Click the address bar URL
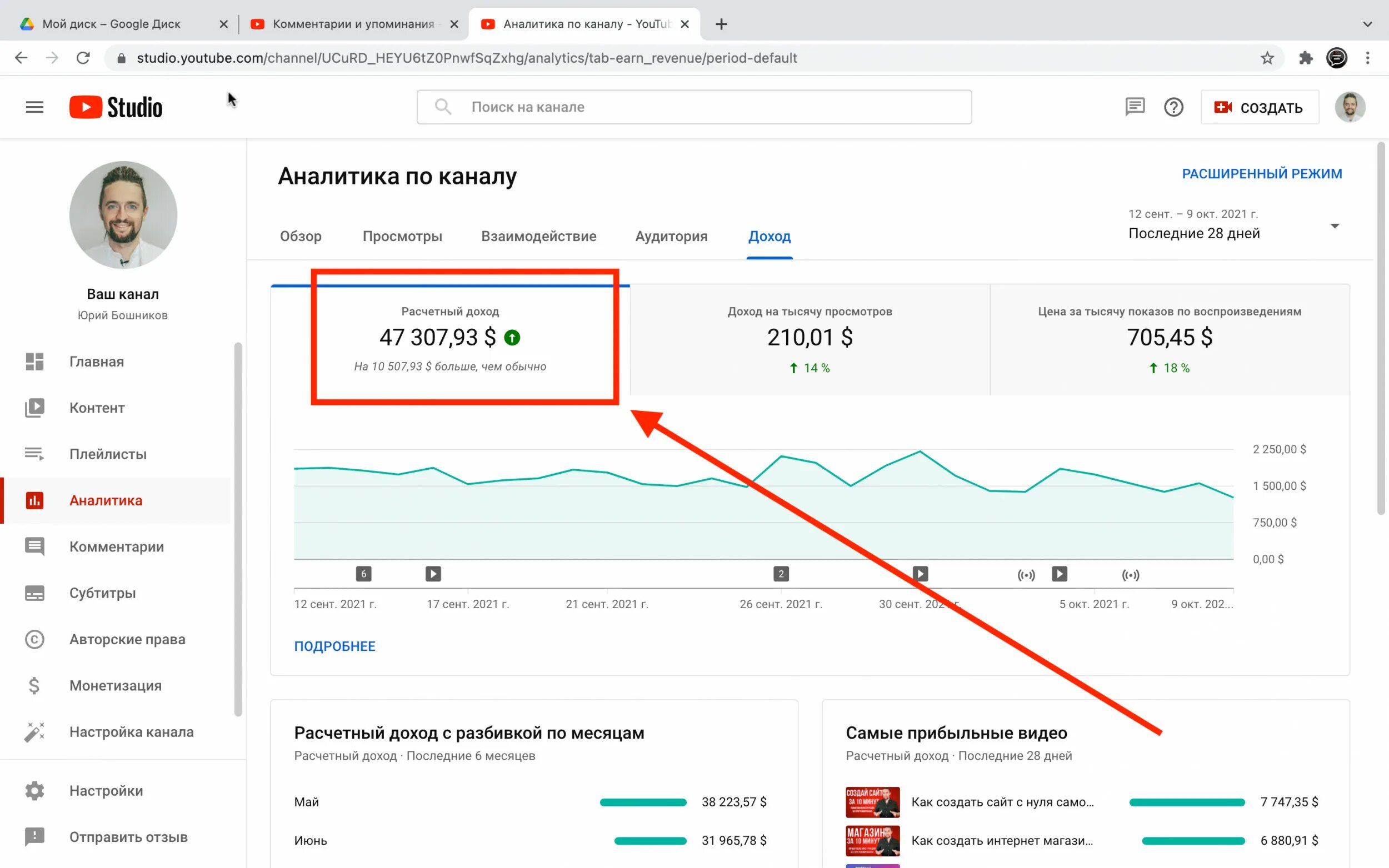This screenshot has width=1389, height=868. [x=466, y=58]
